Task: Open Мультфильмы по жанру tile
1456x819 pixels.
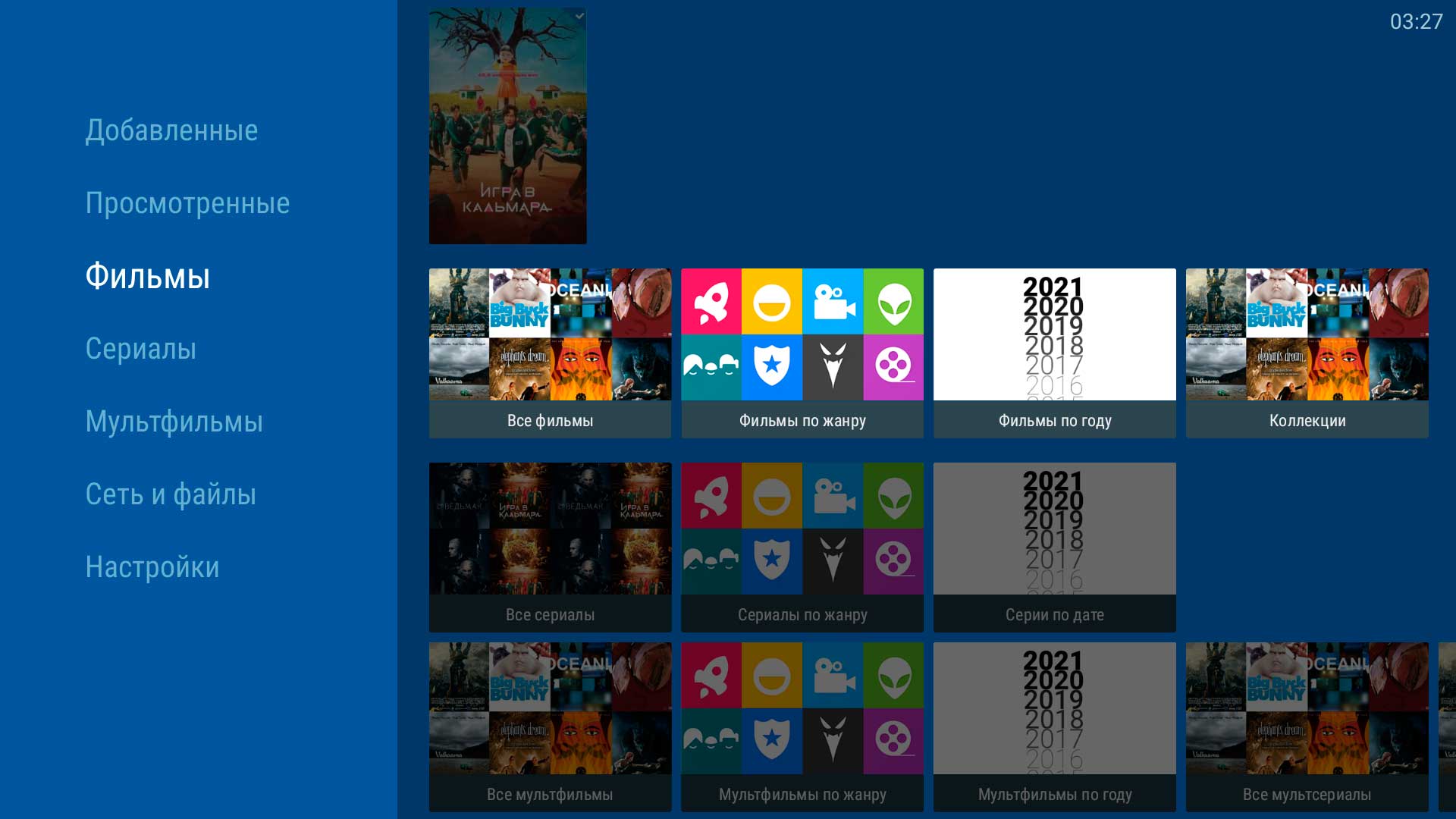Action: (x=802, y=726)
